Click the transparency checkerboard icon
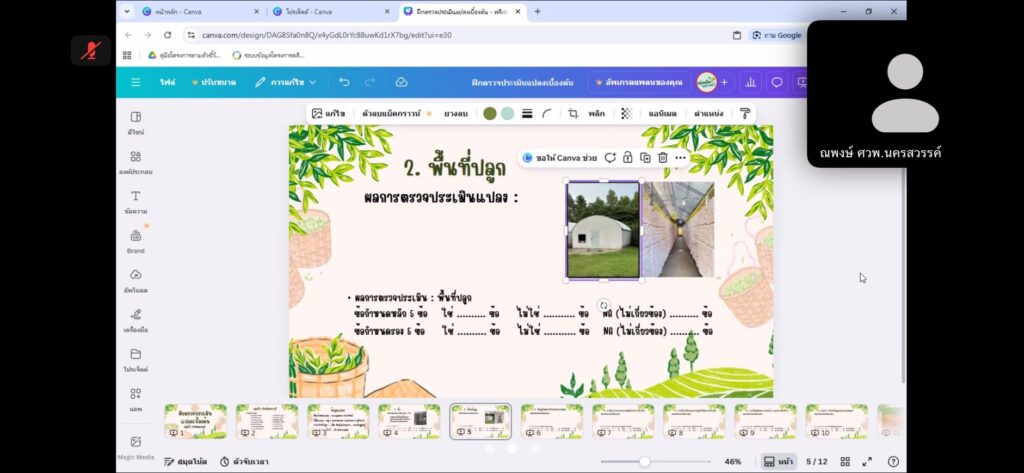 (x=626, y=113)
